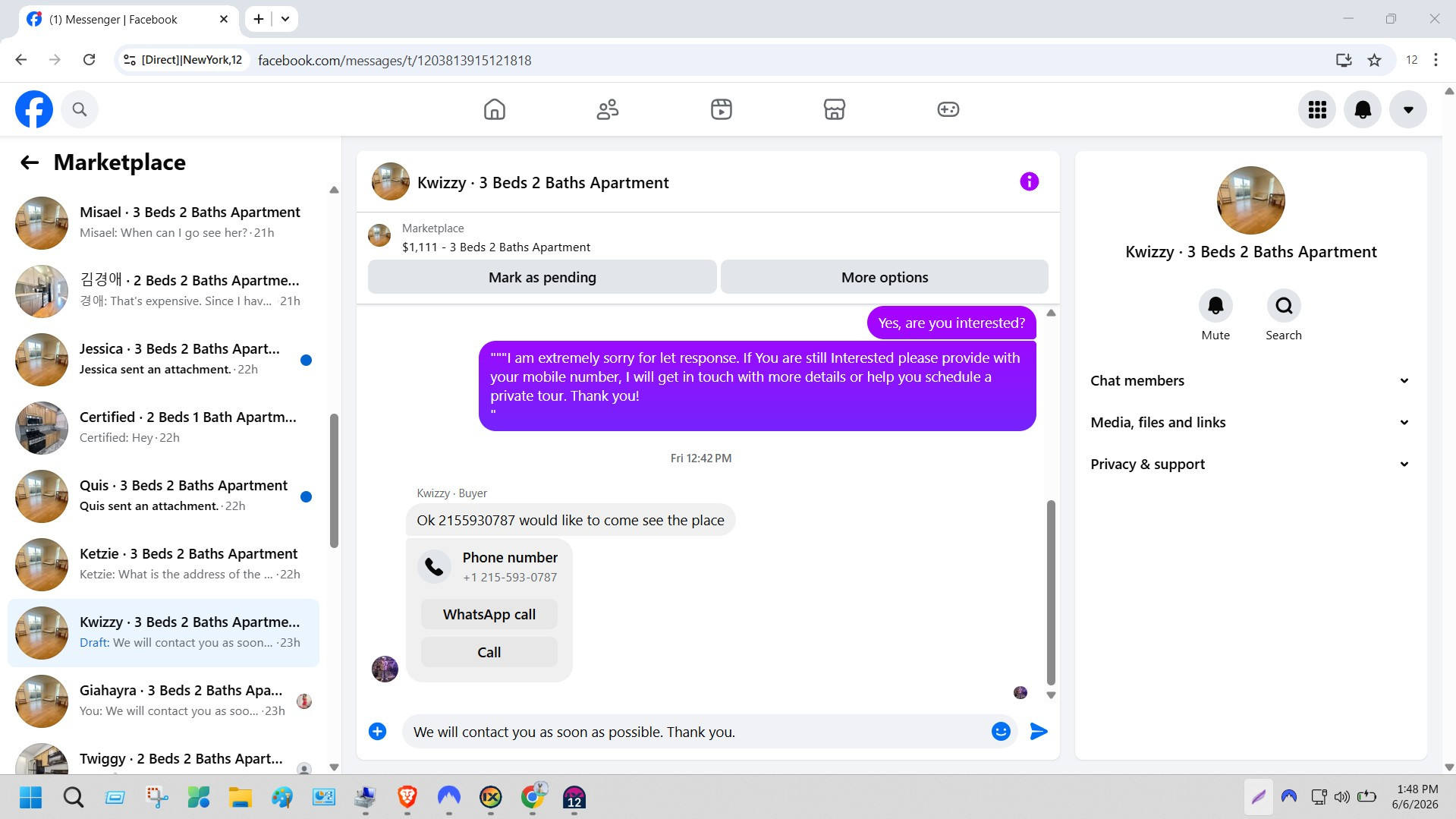Click the Mark as pending button
1456x819 pixels.
click(542, 277)
